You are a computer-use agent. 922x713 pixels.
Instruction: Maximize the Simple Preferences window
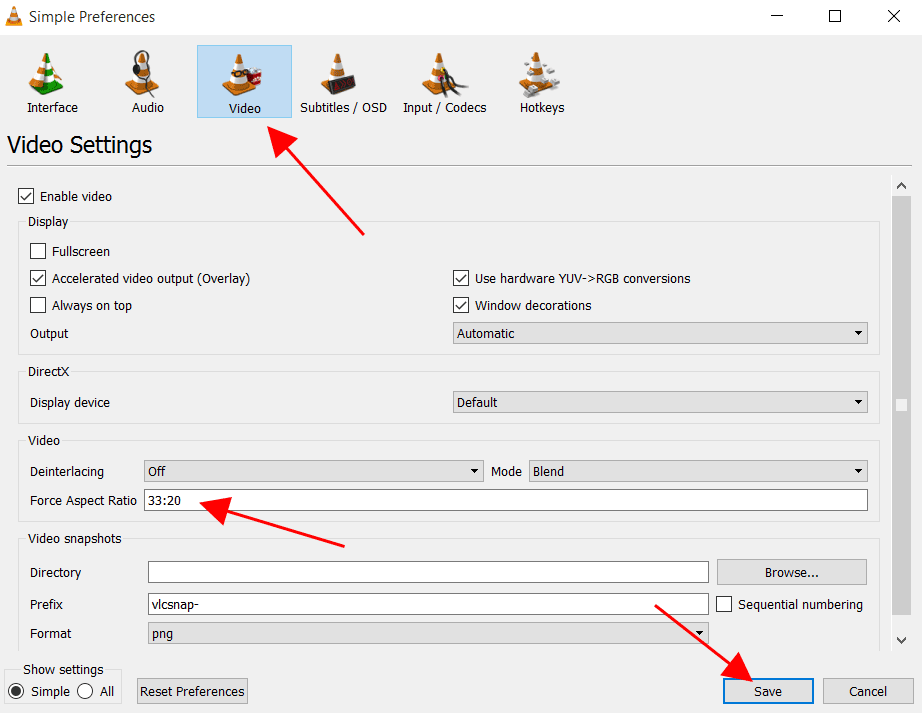click(835, 17)
